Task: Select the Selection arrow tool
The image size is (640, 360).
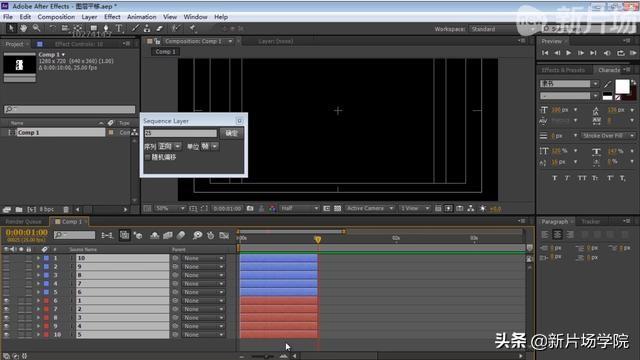Action: coord(11,28)
